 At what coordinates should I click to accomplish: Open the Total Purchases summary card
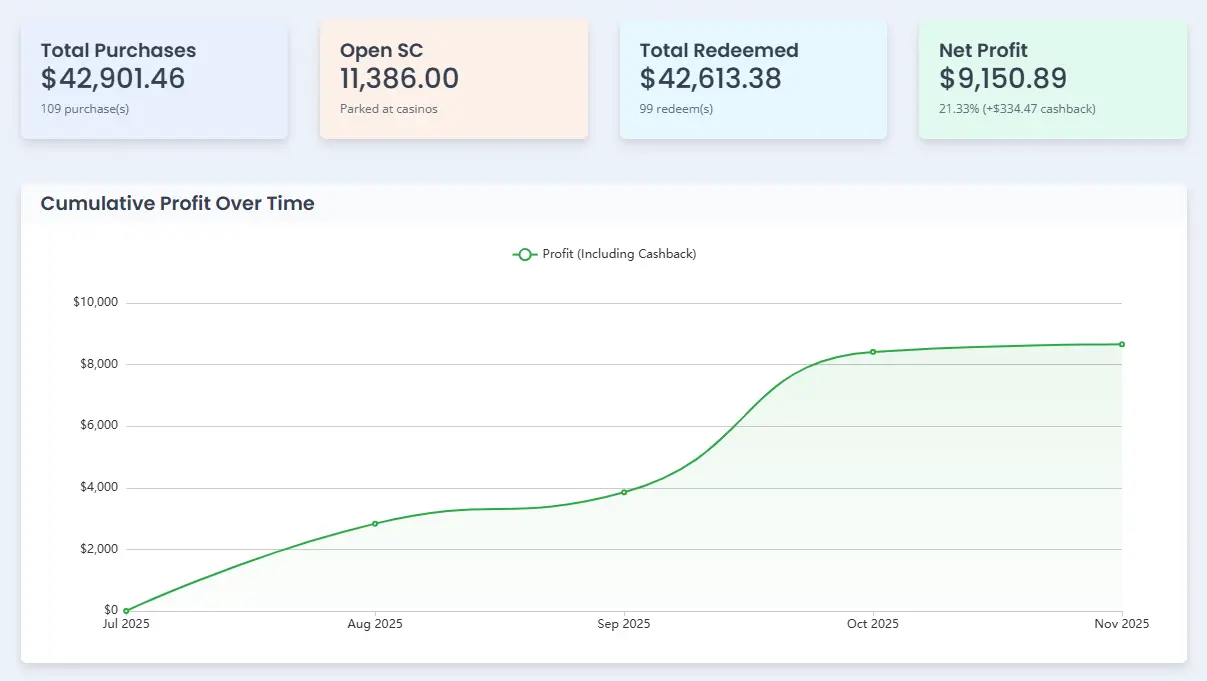click(154, 78)
